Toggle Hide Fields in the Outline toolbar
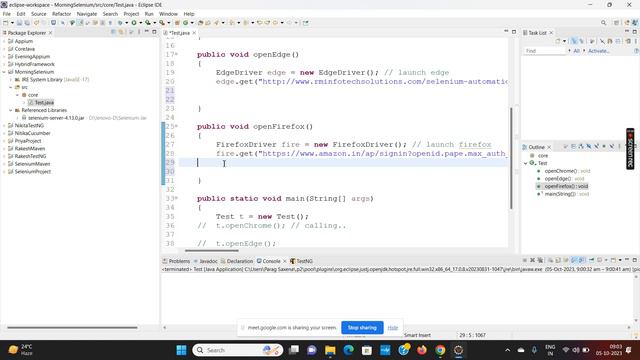Image resolution: width=640 pixels, height=360 pixels. 589,146
